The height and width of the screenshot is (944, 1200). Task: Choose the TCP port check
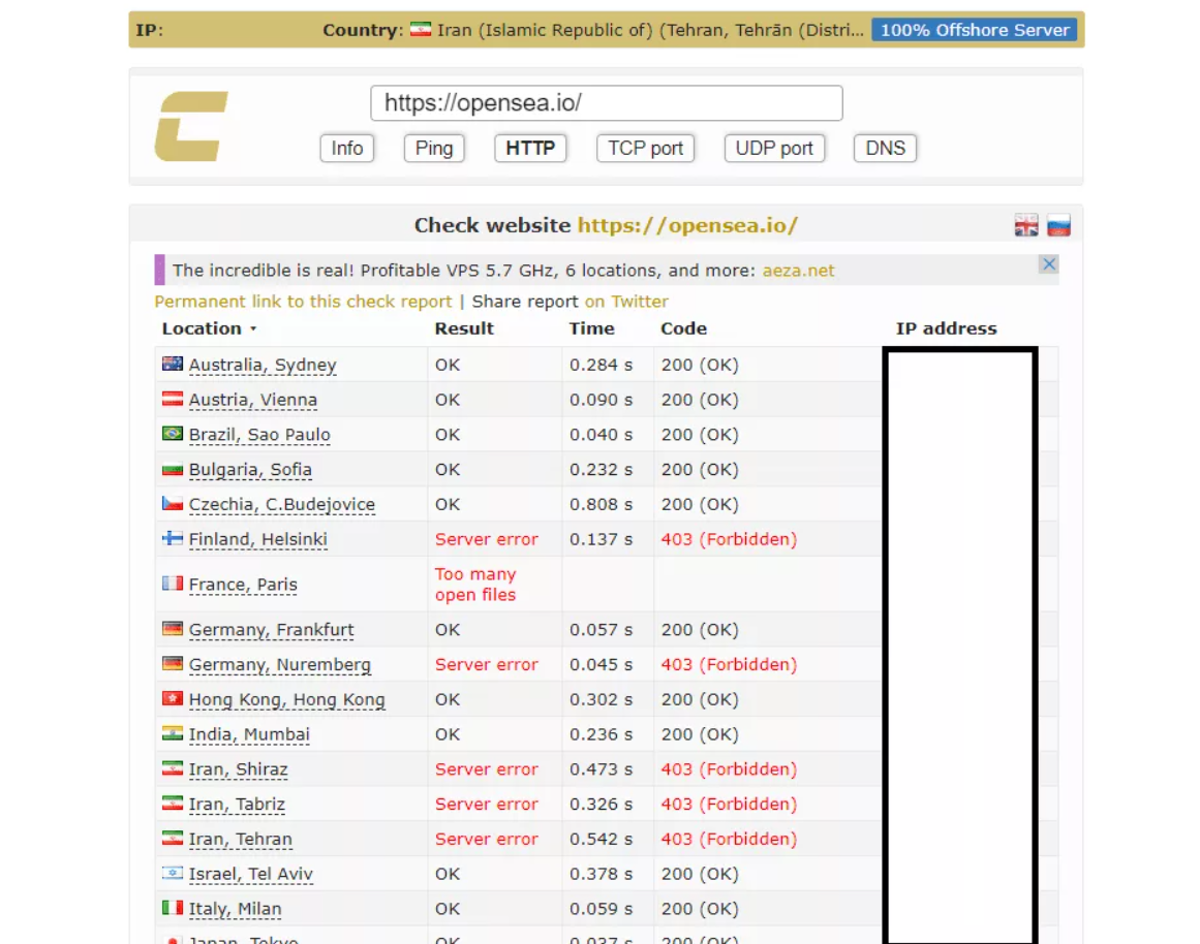point(645,148)
